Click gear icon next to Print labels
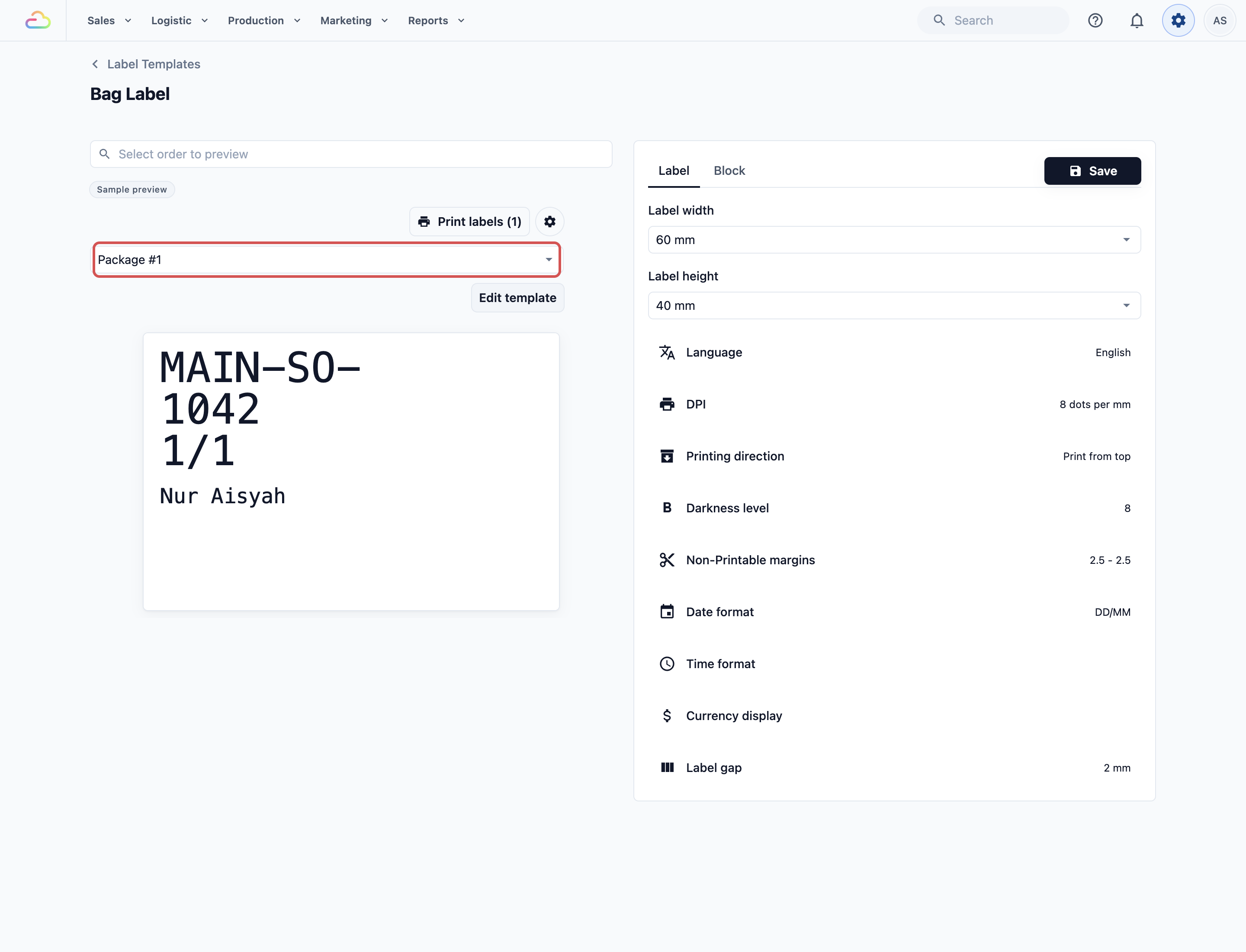1246x952 pixels. (x=549, y=222)
